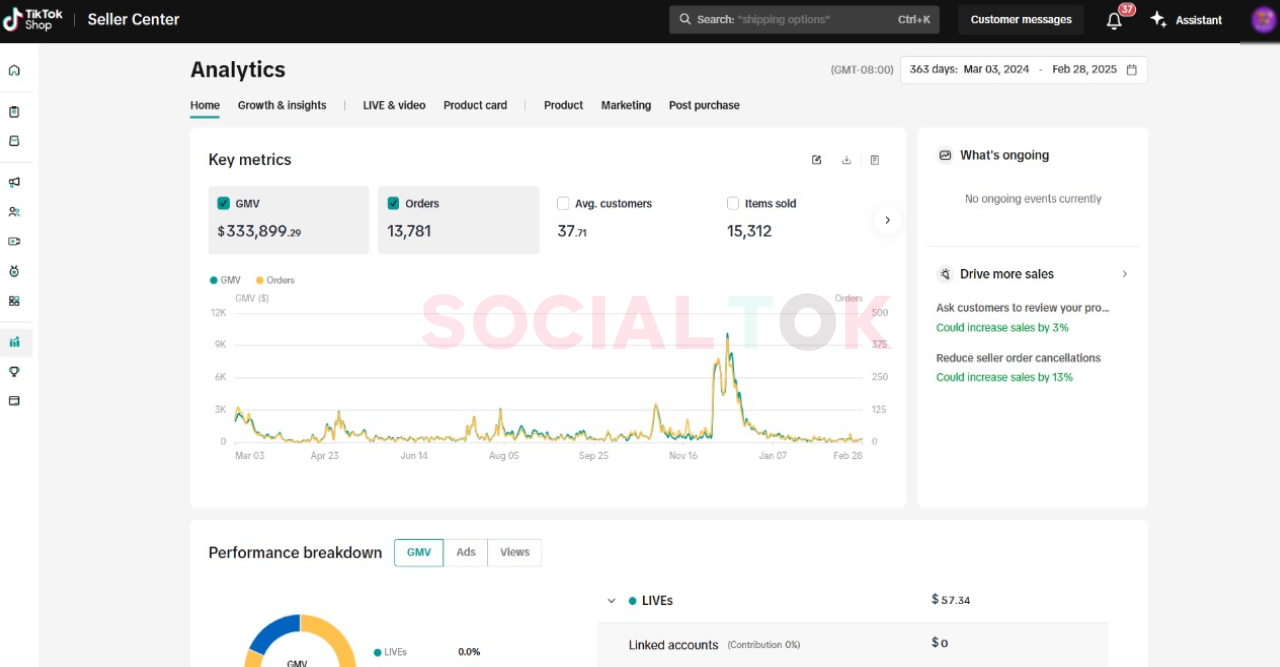1280x667 pixels.
Task: Switch to Growth & insights tab
Action: 282,105
